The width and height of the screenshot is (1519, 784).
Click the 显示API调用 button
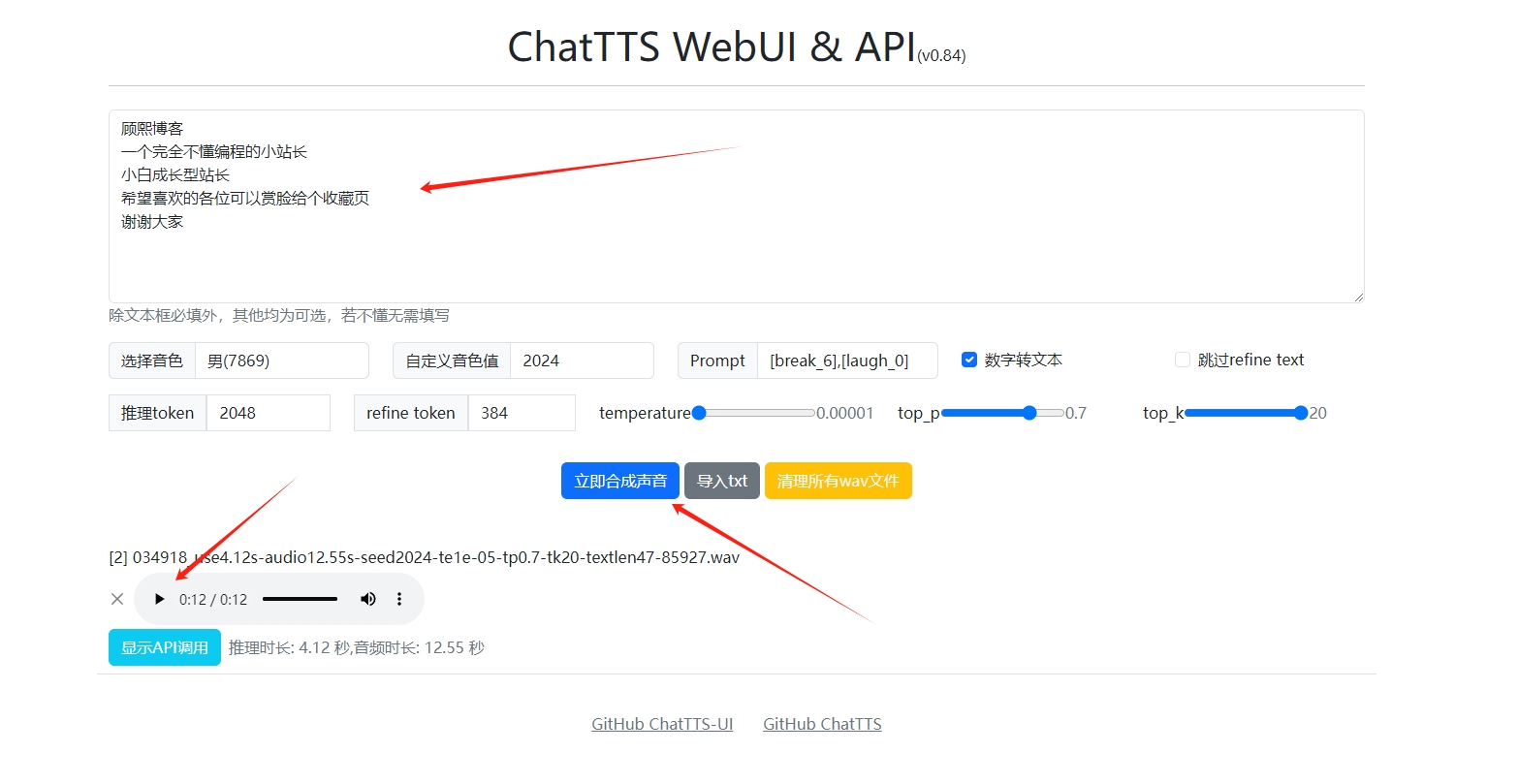pos(164,646)
